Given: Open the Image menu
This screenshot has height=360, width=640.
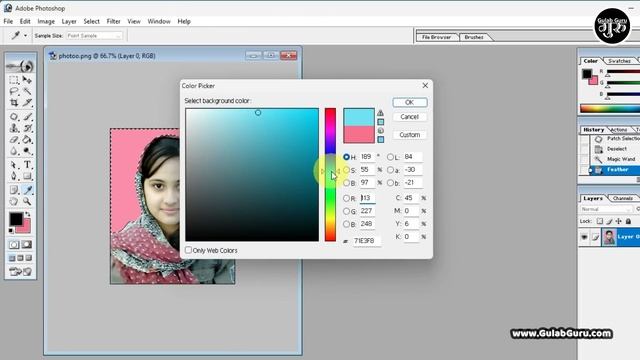Looking at the screenshot, I should 46,21.
